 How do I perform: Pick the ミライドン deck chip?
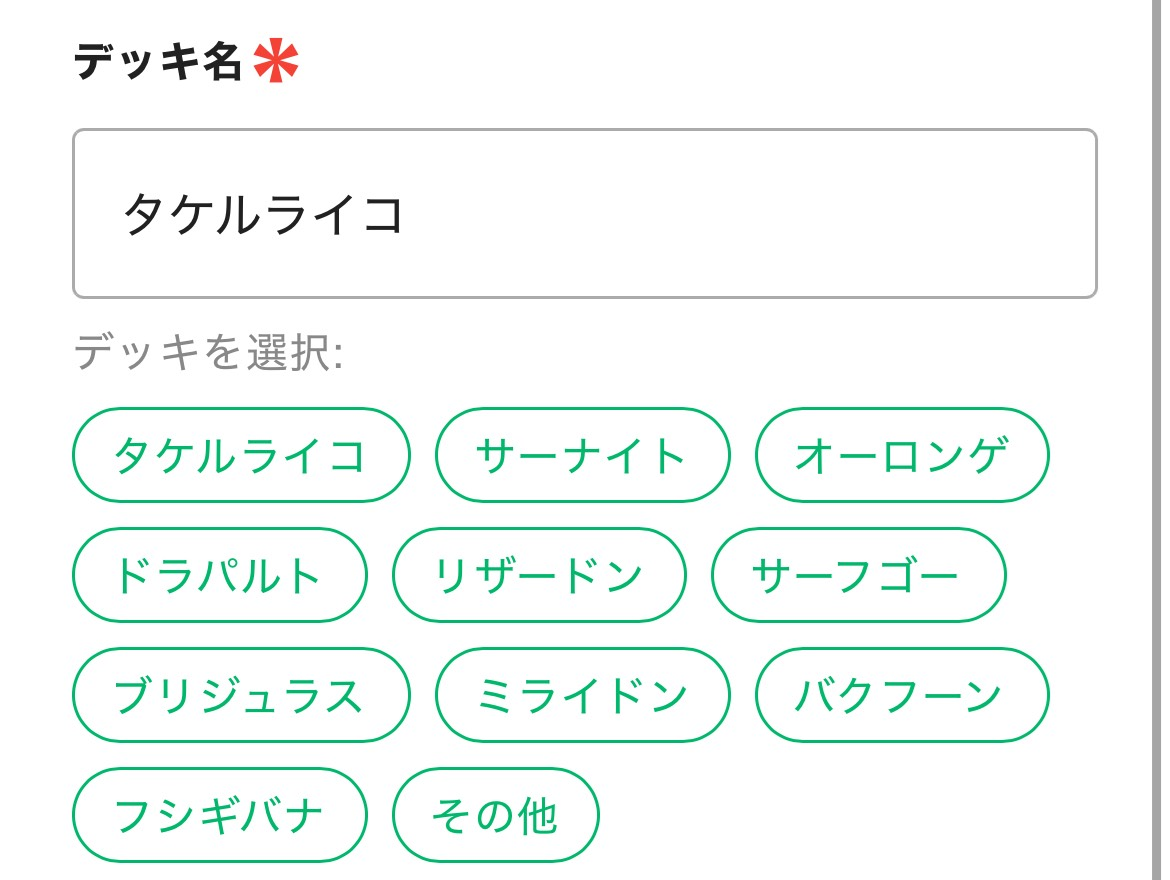[582, 696]
